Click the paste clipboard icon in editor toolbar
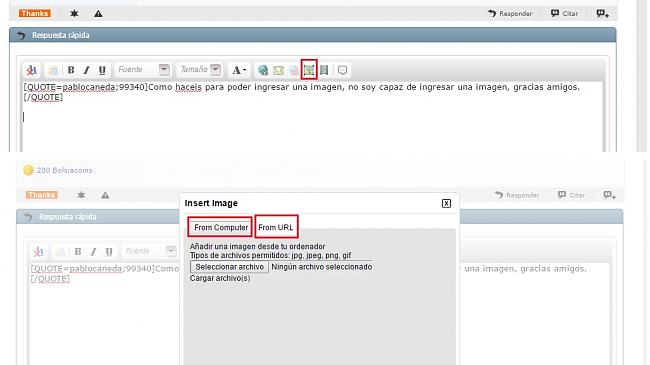 (53, 70)
